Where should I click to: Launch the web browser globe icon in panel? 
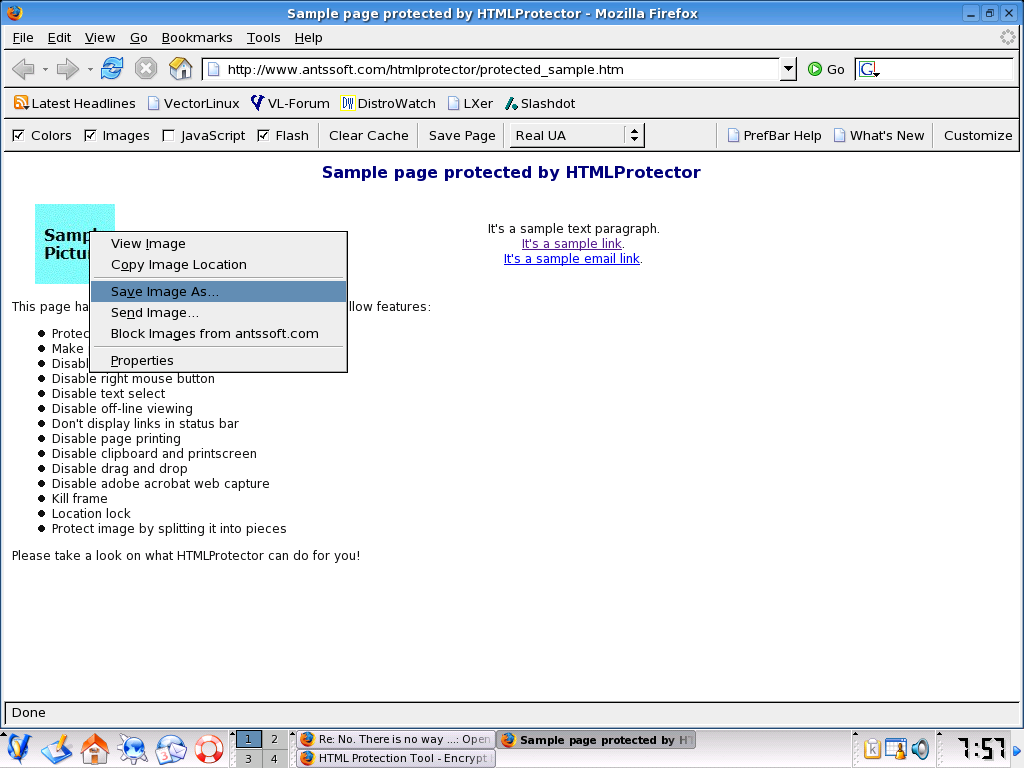(133, 749)
